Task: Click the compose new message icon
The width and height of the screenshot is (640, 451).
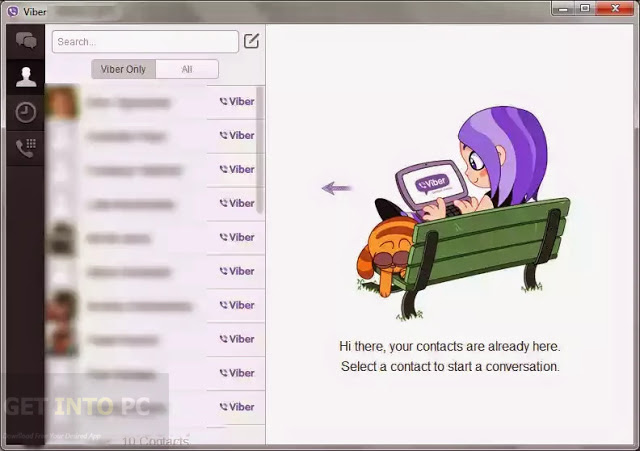Action: coord(251,41)
